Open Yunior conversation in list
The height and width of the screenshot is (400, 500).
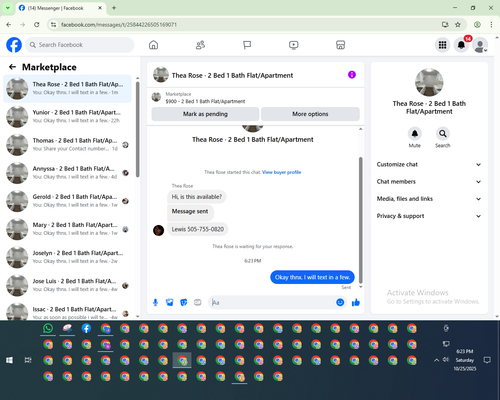tap(68, 117)
